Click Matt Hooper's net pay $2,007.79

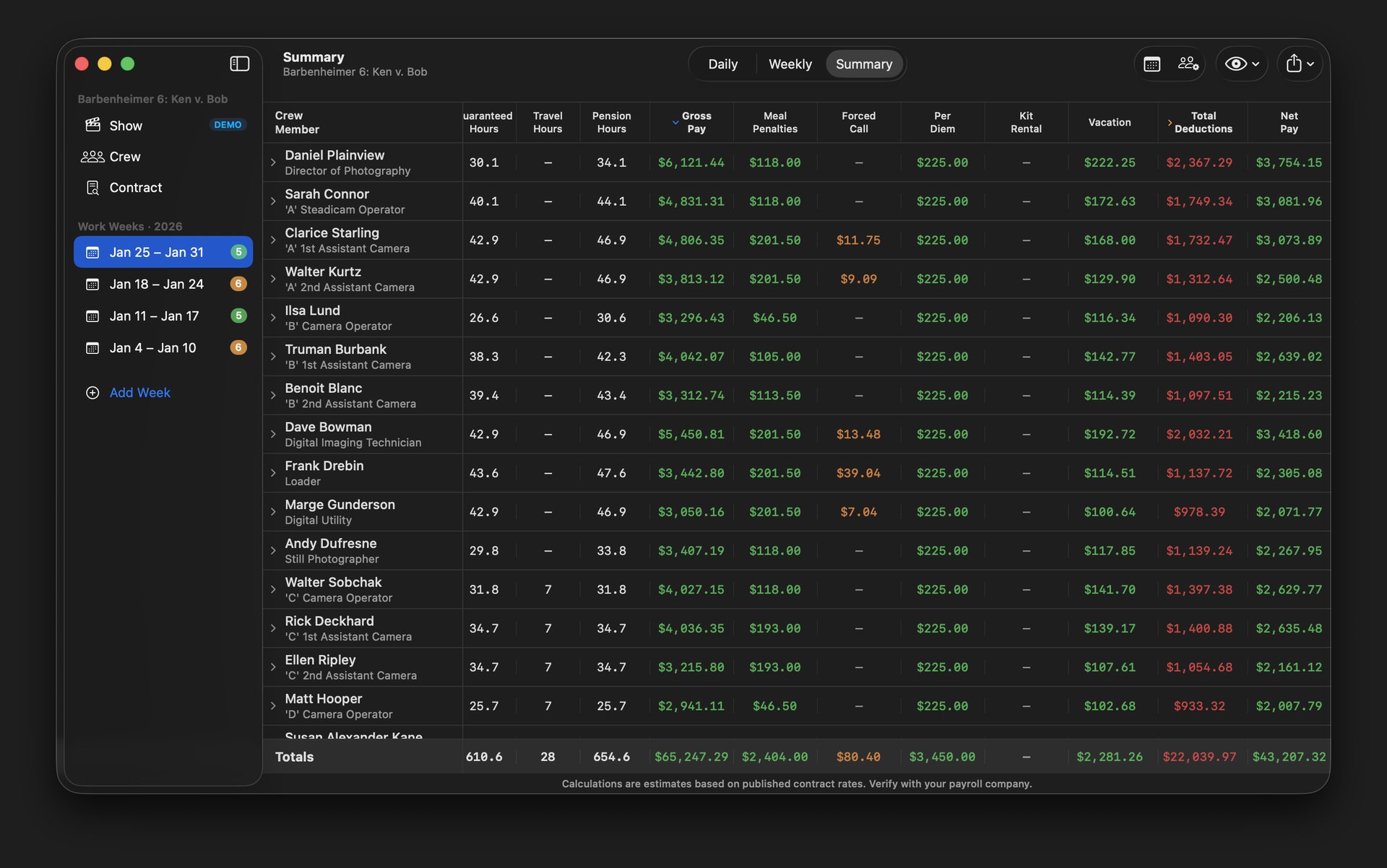point(1289,706)
